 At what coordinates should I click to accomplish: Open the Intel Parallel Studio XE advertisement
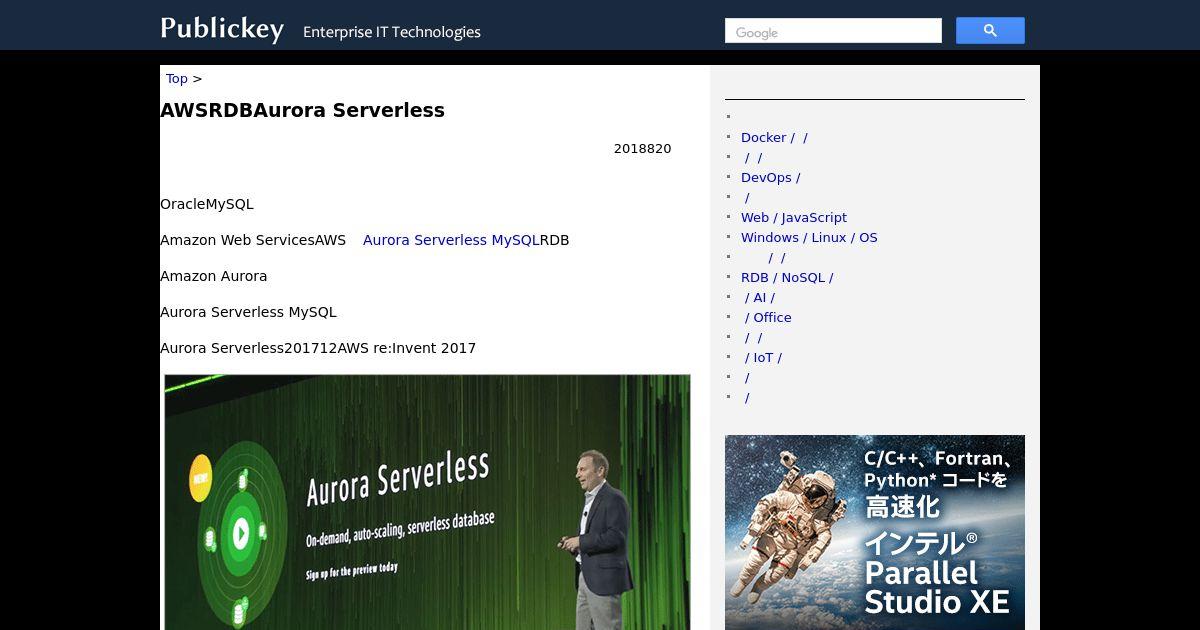pos(875,532)
